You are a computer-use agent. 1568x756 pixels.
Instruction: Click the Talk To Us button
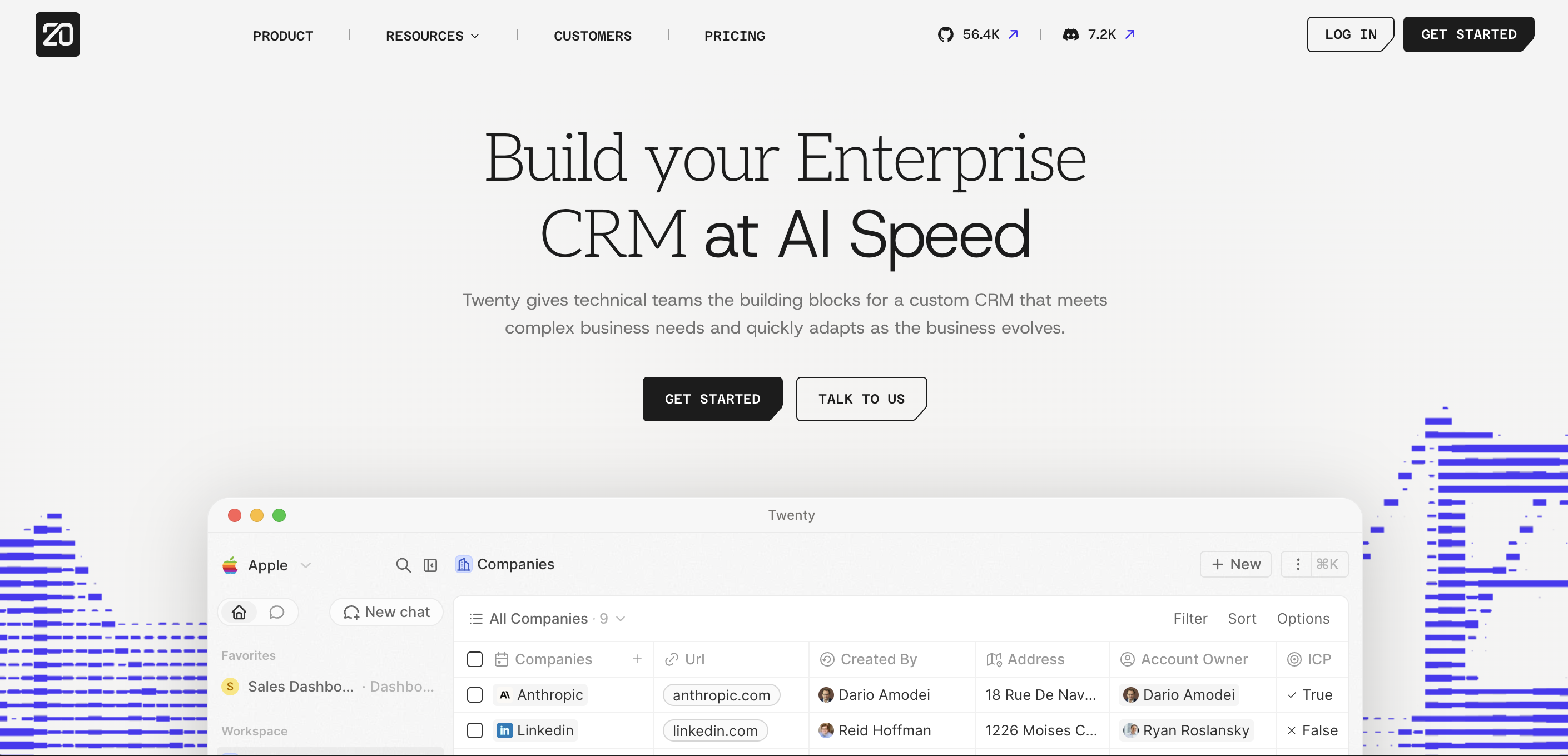[x=861, y=399]
